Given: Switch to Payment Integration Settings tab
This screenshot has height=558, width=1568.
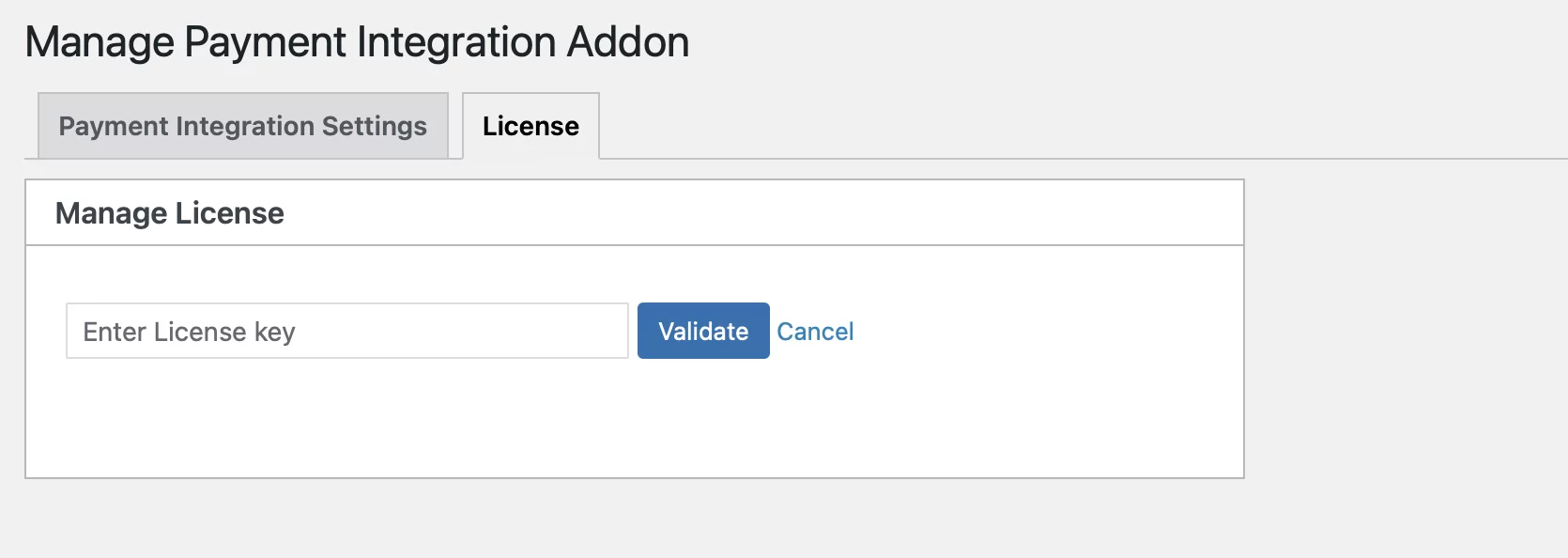Looking at the screenshot, I should (x=242, y=126).
